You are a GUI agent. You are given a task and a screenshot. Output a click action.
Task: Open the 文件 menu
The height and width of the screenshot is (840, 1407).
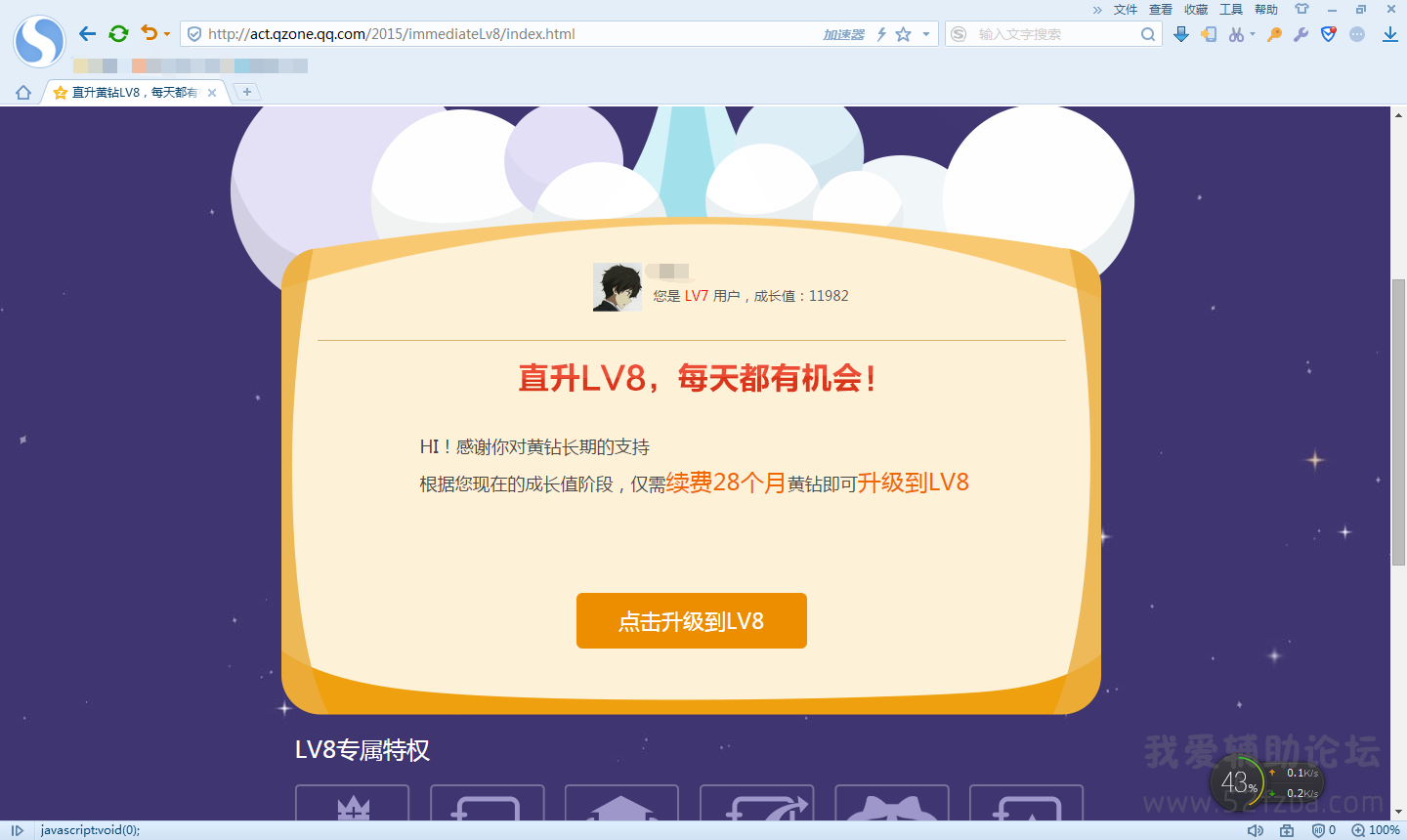pos(1126,10)
